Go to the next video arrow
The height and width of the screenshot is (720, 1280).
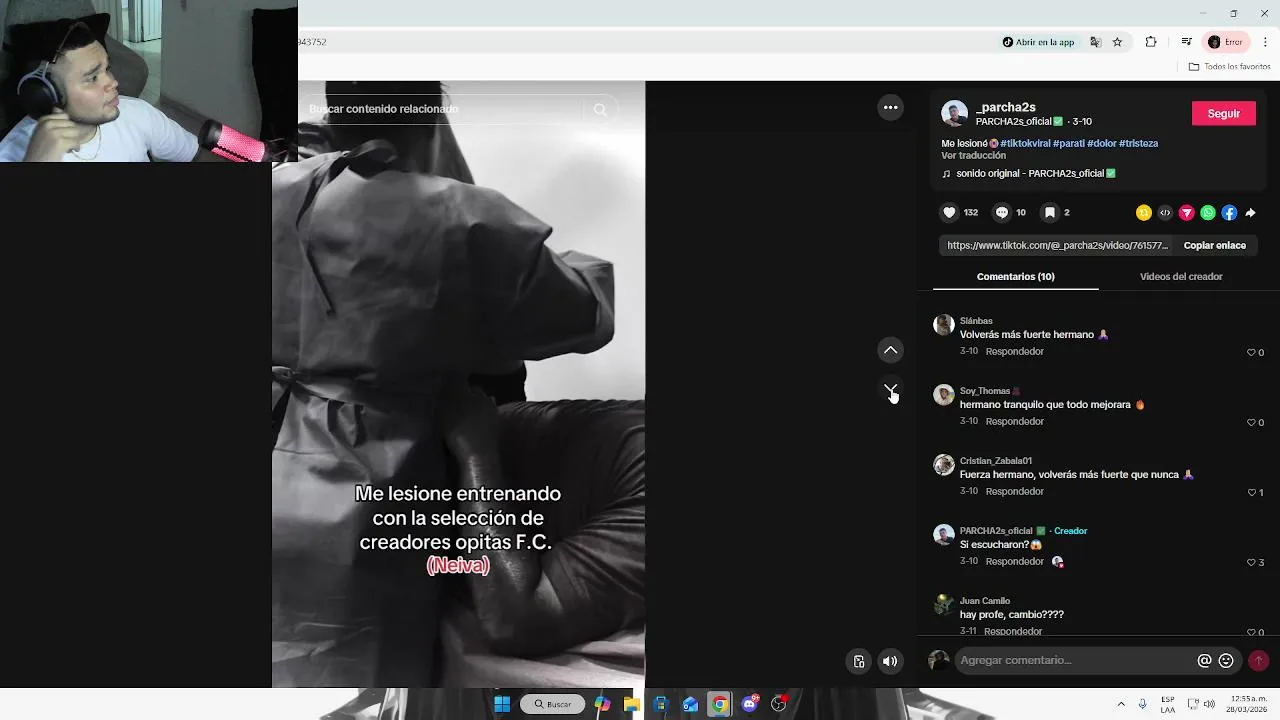click(890, 389)
